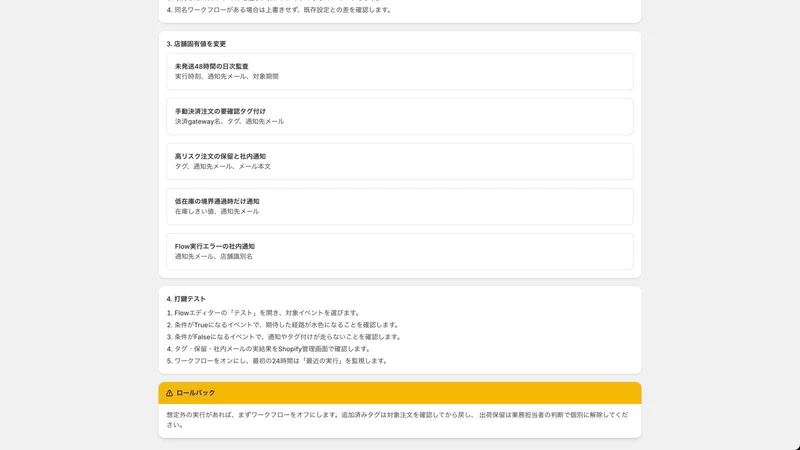Screen dimensions: 800x450
Task: Open the 手動決済注文の要確認タグ付け workflow card
Action: [x=399, y=116]
